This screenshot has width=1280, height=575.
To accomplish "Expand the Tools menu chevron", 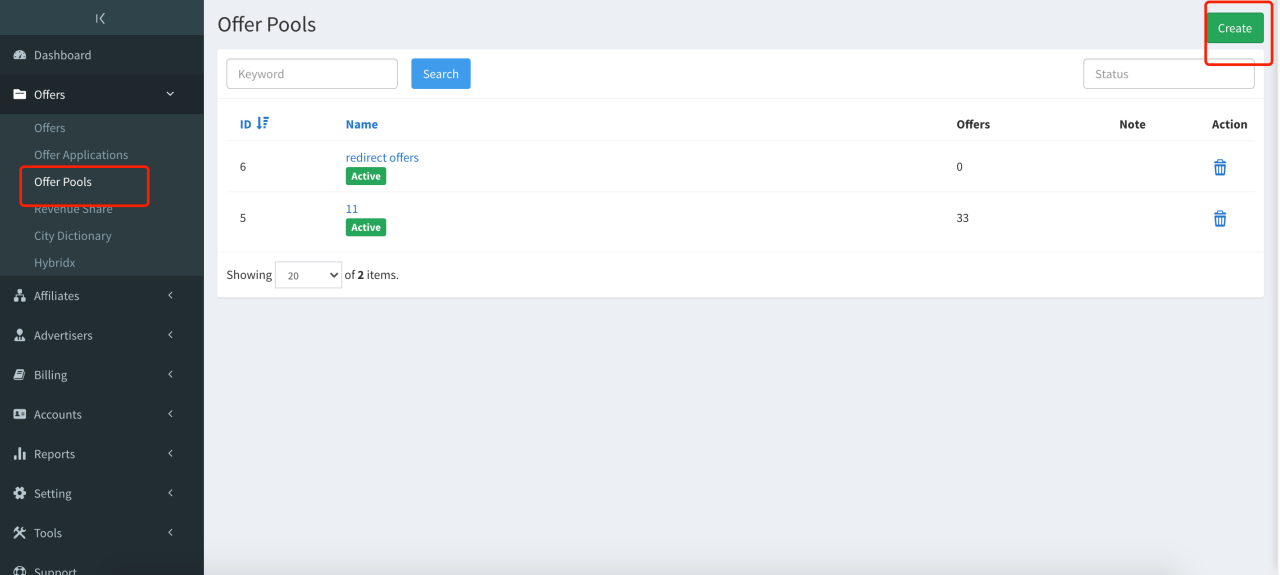I will (170, 532).
